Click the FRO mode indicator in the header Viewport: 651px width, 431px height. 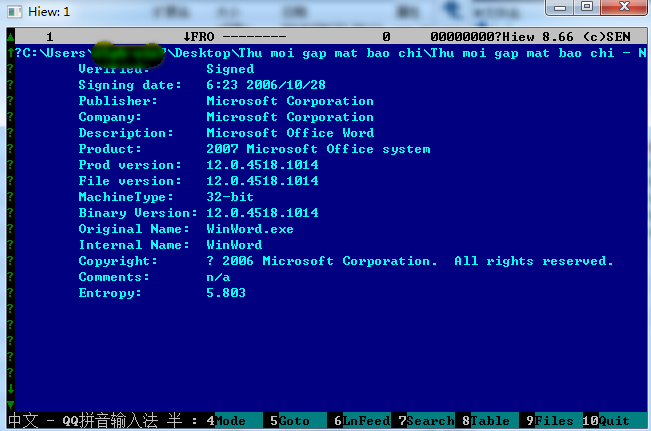pos(199,37)
